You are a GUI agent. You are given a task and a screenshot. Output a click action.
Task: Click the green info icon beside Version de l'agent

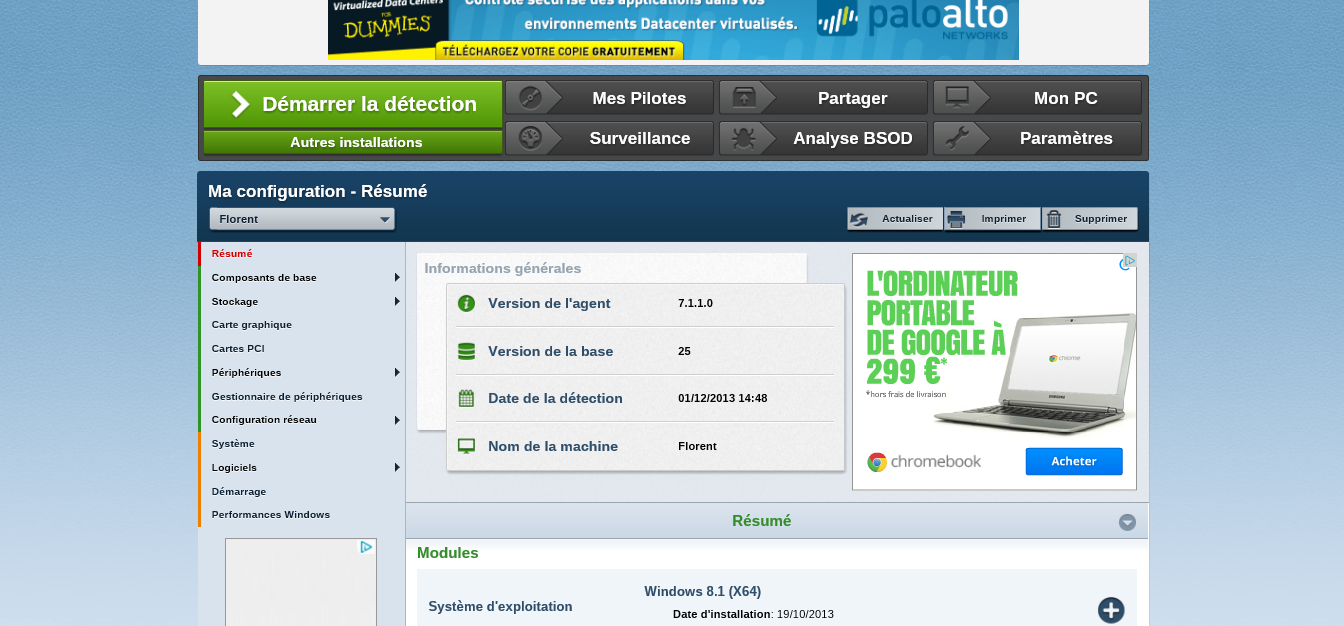click(x=466, y=303)
